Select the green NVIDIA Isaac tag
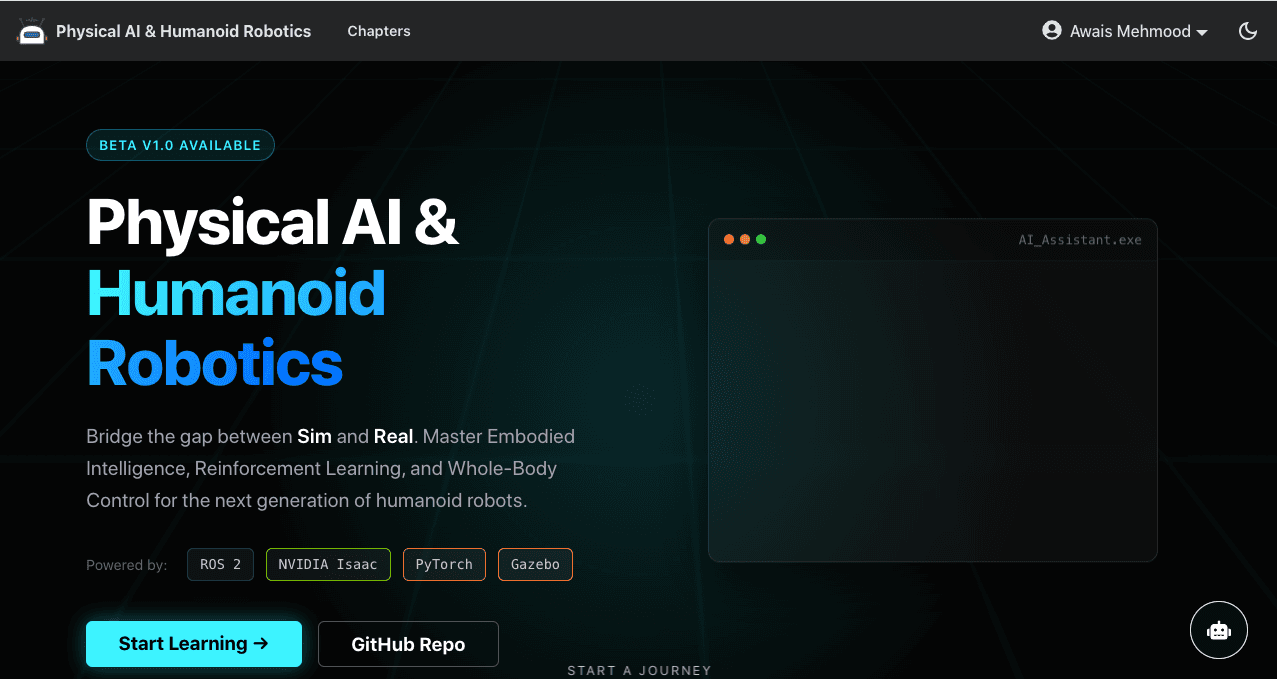 click(328, 564)
